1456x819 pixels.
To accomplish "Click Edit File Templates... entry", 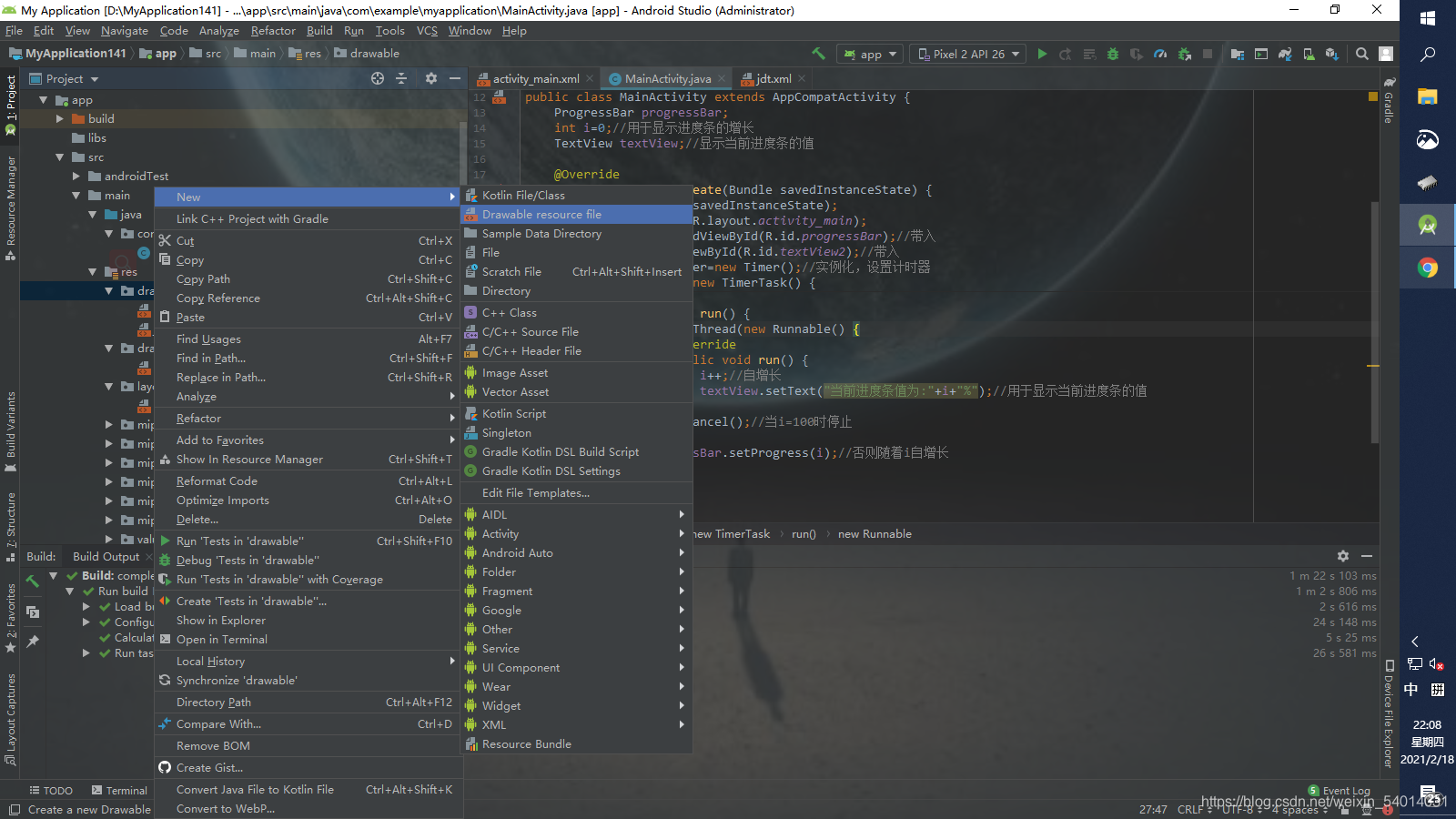I will coord(577,493).
